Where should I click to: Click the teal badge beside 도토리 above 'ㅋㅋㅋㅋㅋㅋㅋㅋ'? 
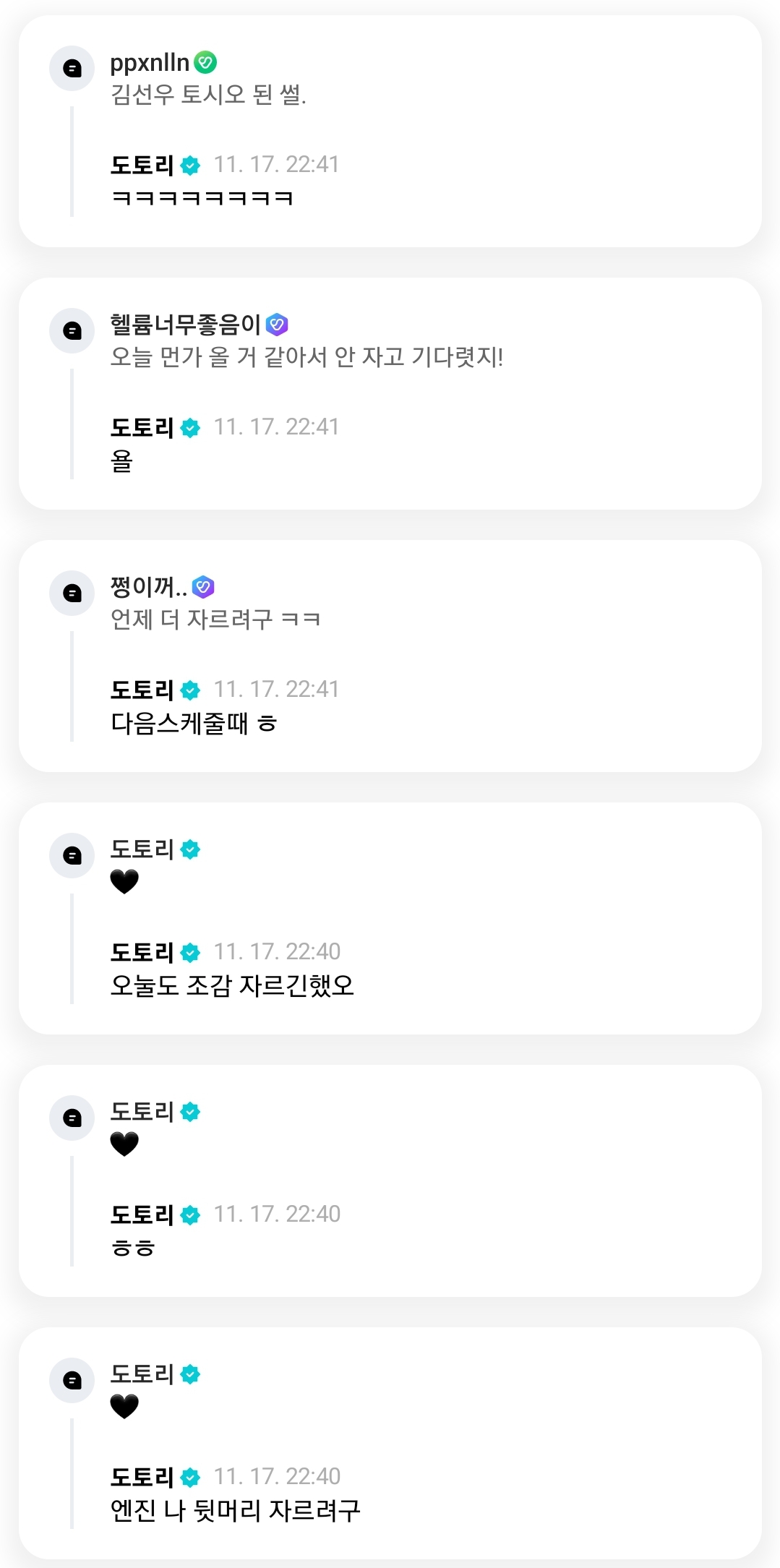190,166
